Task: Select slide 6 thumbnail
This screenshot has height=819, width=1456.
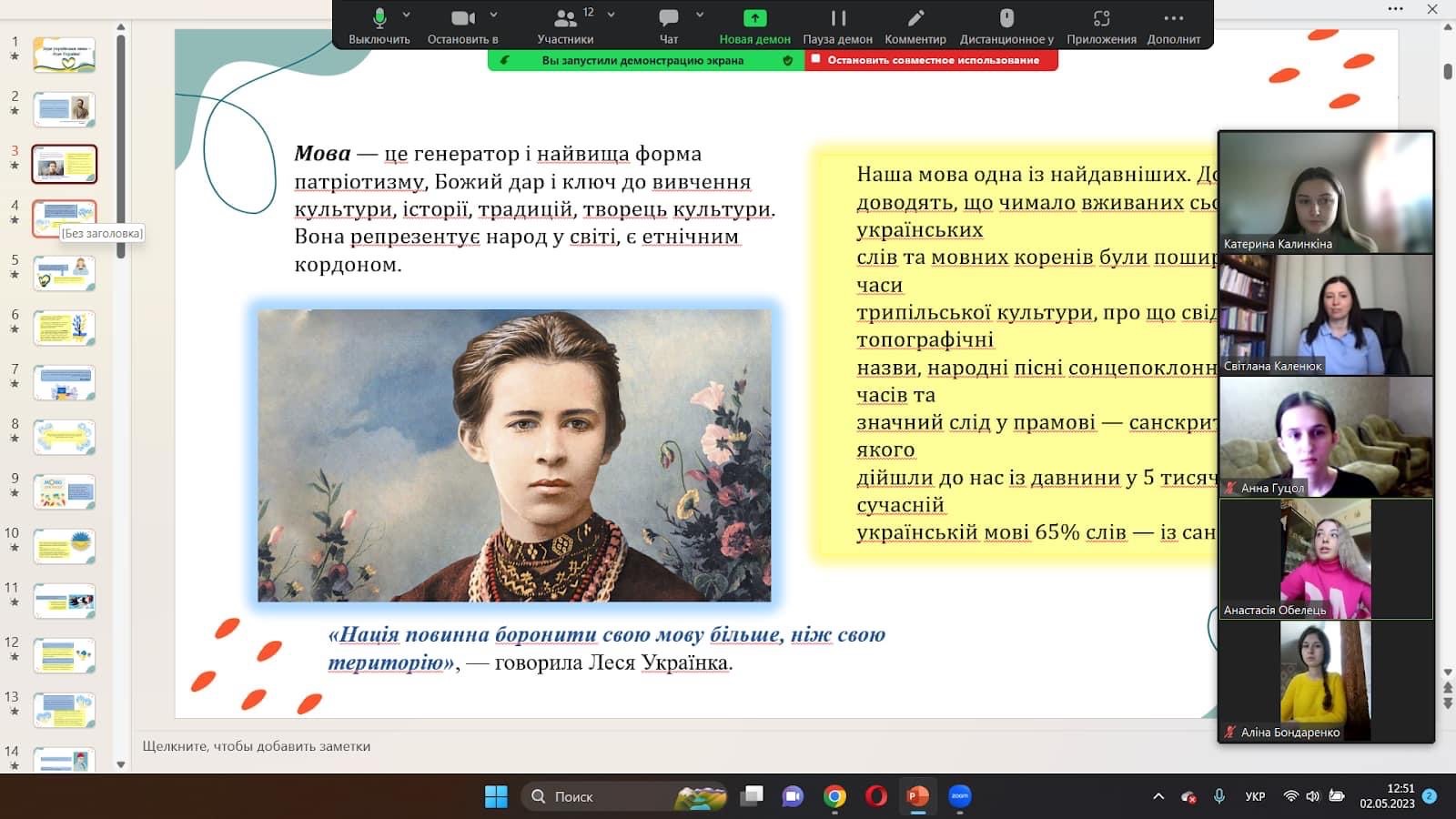Action: [65, 328]
